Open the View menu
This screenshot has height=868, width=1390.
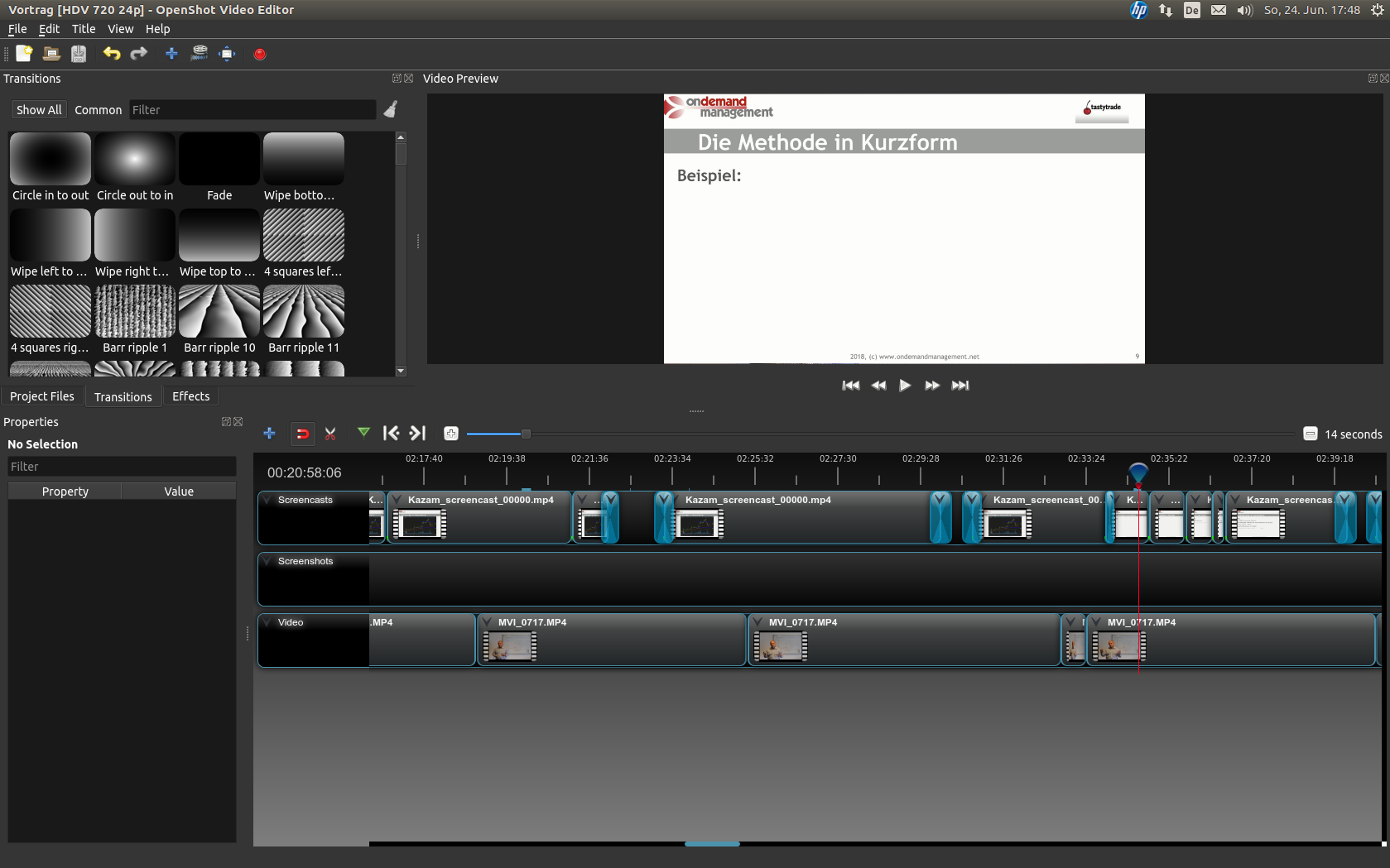[120, 29]
